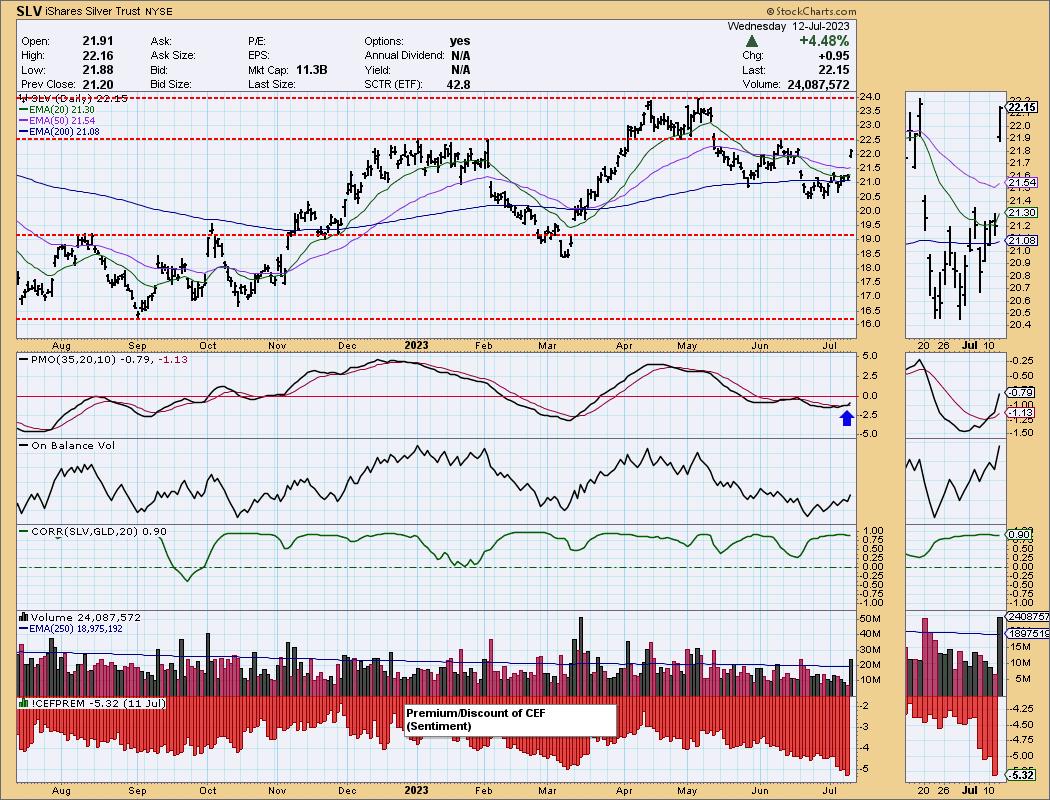Image resolution: width=1050 pixels, height=800 pixels.
Task: Click the 21.30 EMA tag in zoom panel
Action: coord(1022,213)
